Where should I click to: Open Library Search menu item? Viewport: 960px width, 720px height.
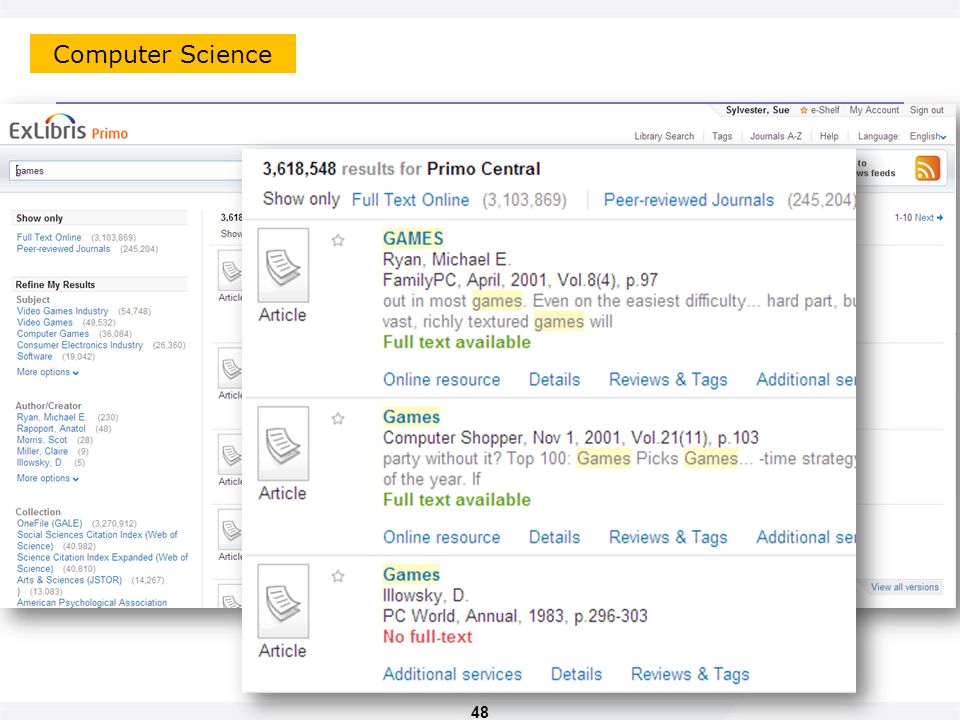pos(664,137)
